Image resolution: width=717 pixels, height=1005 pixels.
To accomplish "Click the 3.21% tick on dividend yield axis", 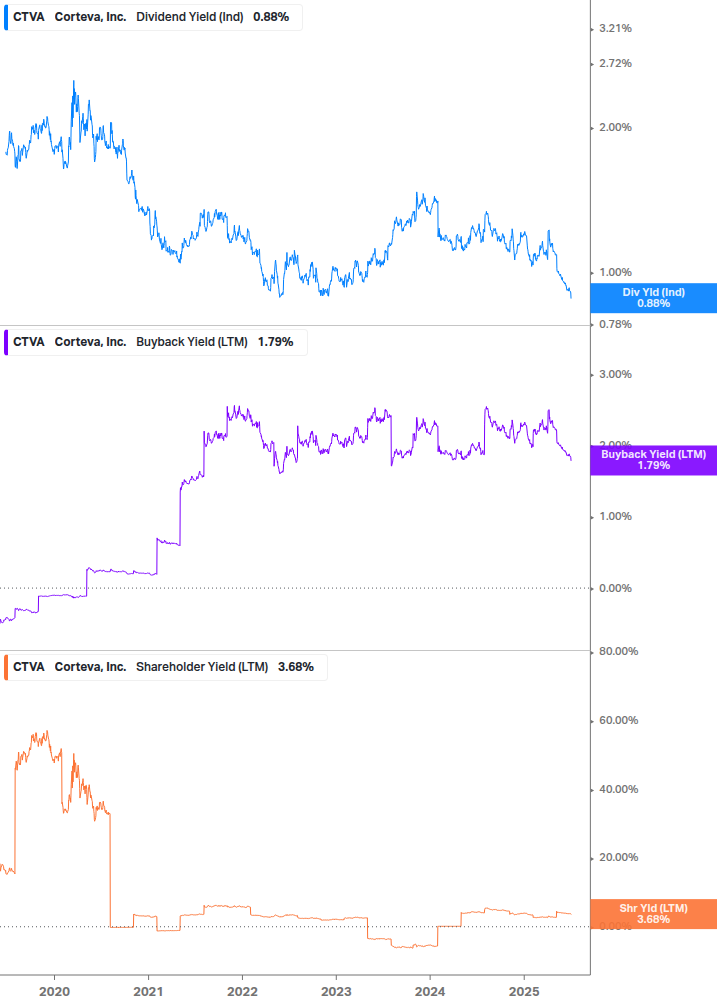I will [615, 28].
